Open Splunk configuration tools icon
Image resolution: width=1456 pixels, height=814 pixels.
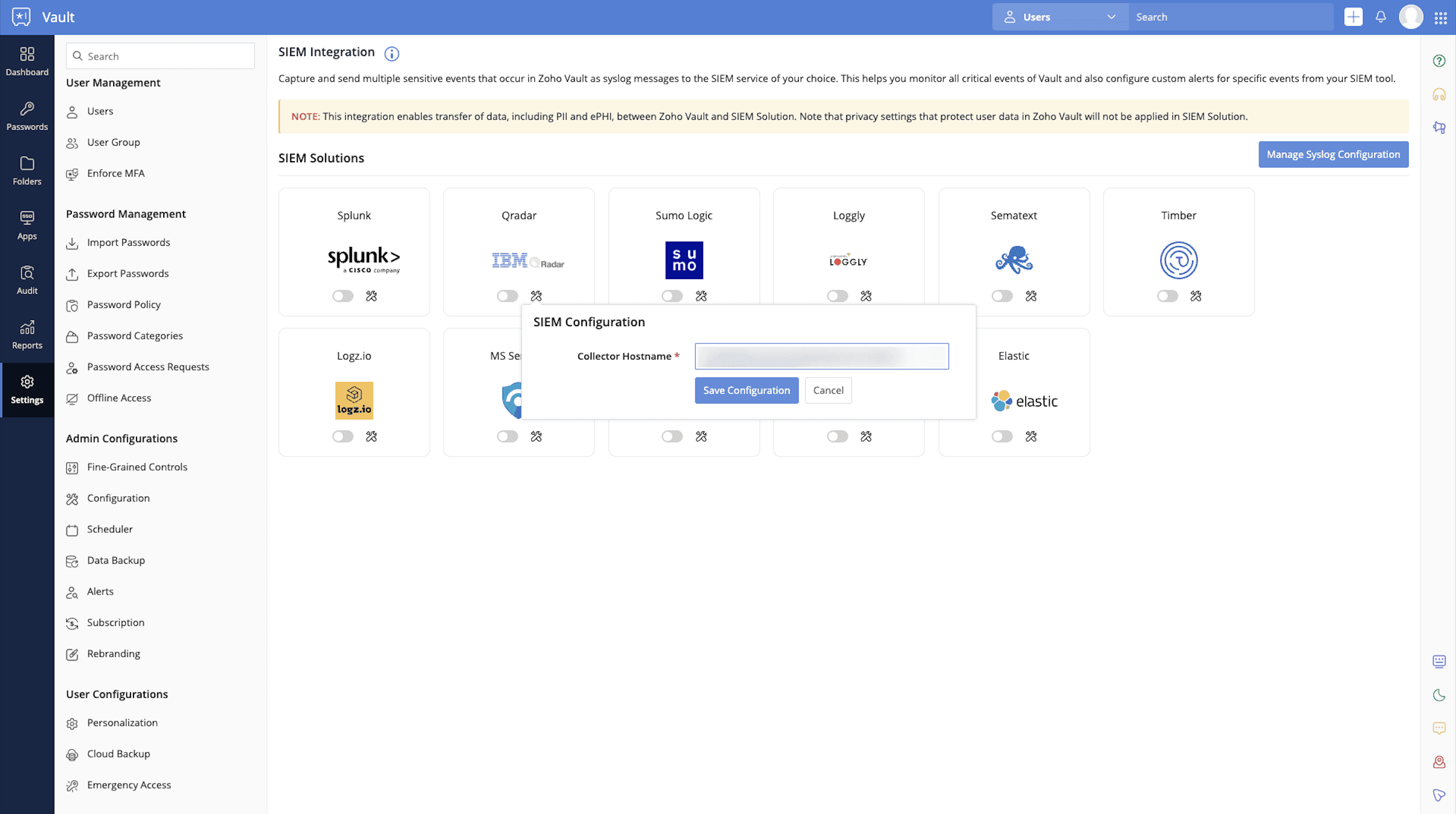372,296
